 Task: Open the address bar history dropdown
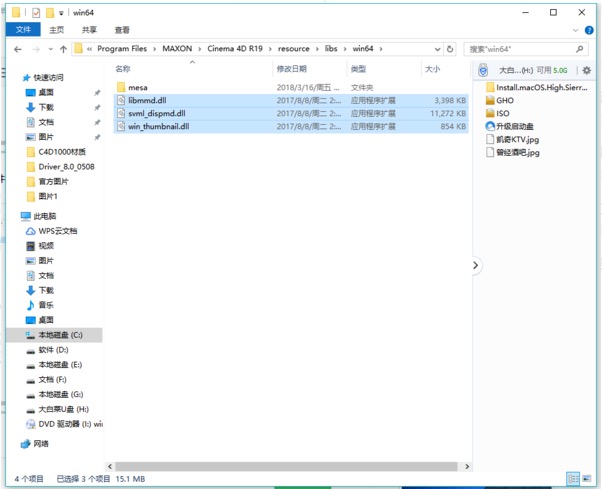coord(437,48)
